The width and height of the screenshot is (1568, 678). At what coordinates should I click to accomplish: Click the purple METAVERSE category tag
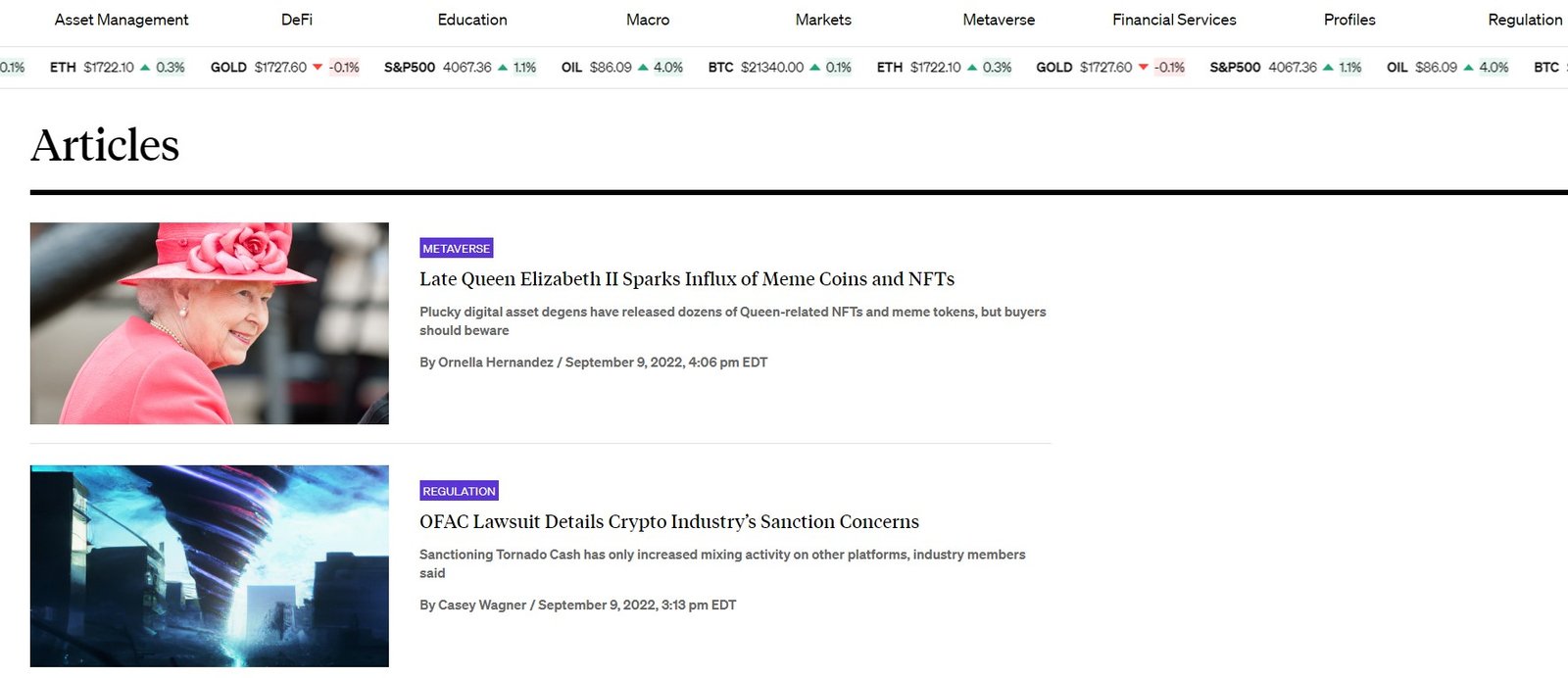pyautogui.click(x=457, y=249)
